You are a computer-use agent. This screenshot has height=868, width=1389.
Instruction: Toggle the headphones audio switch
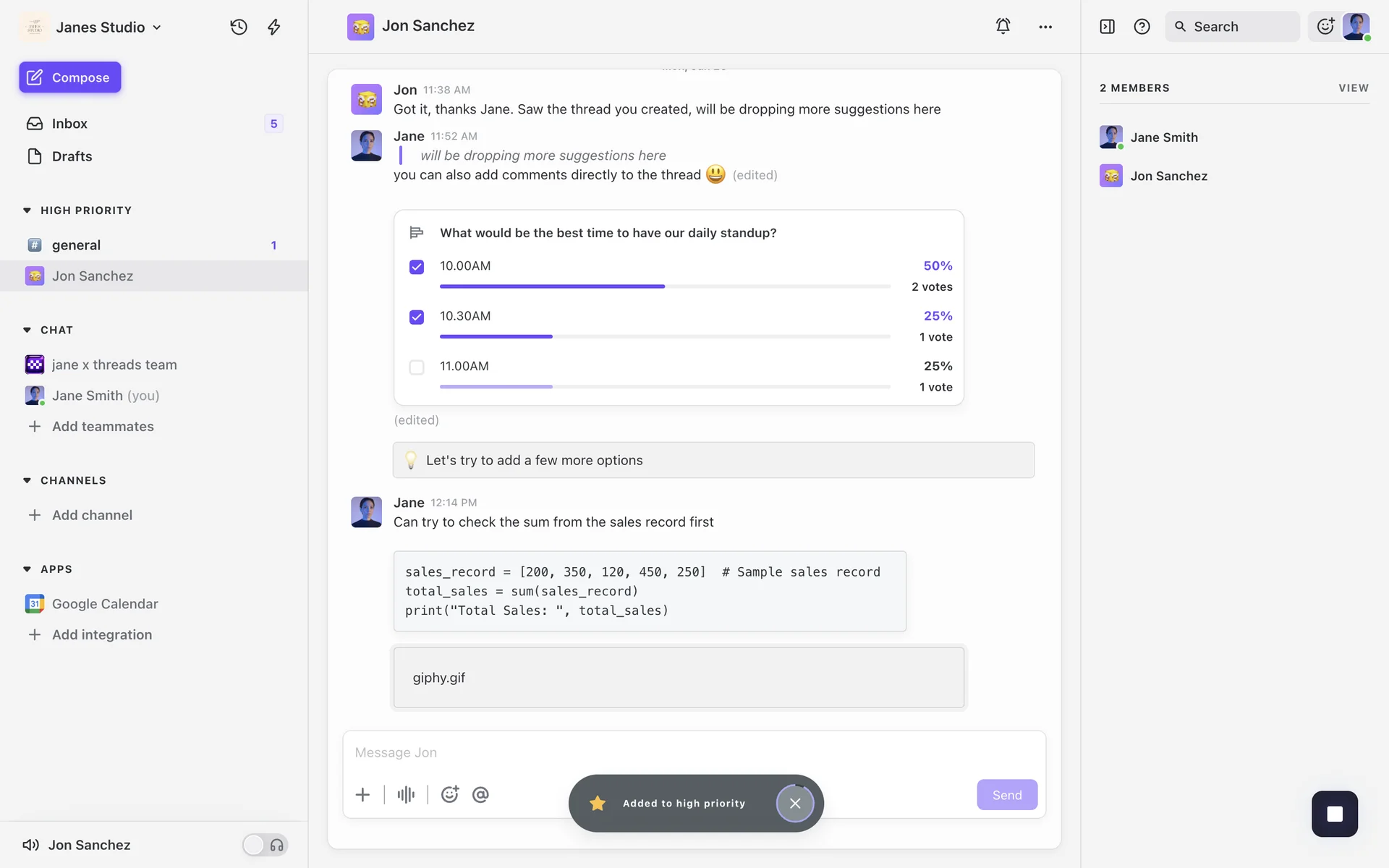(x=265, y=845)
